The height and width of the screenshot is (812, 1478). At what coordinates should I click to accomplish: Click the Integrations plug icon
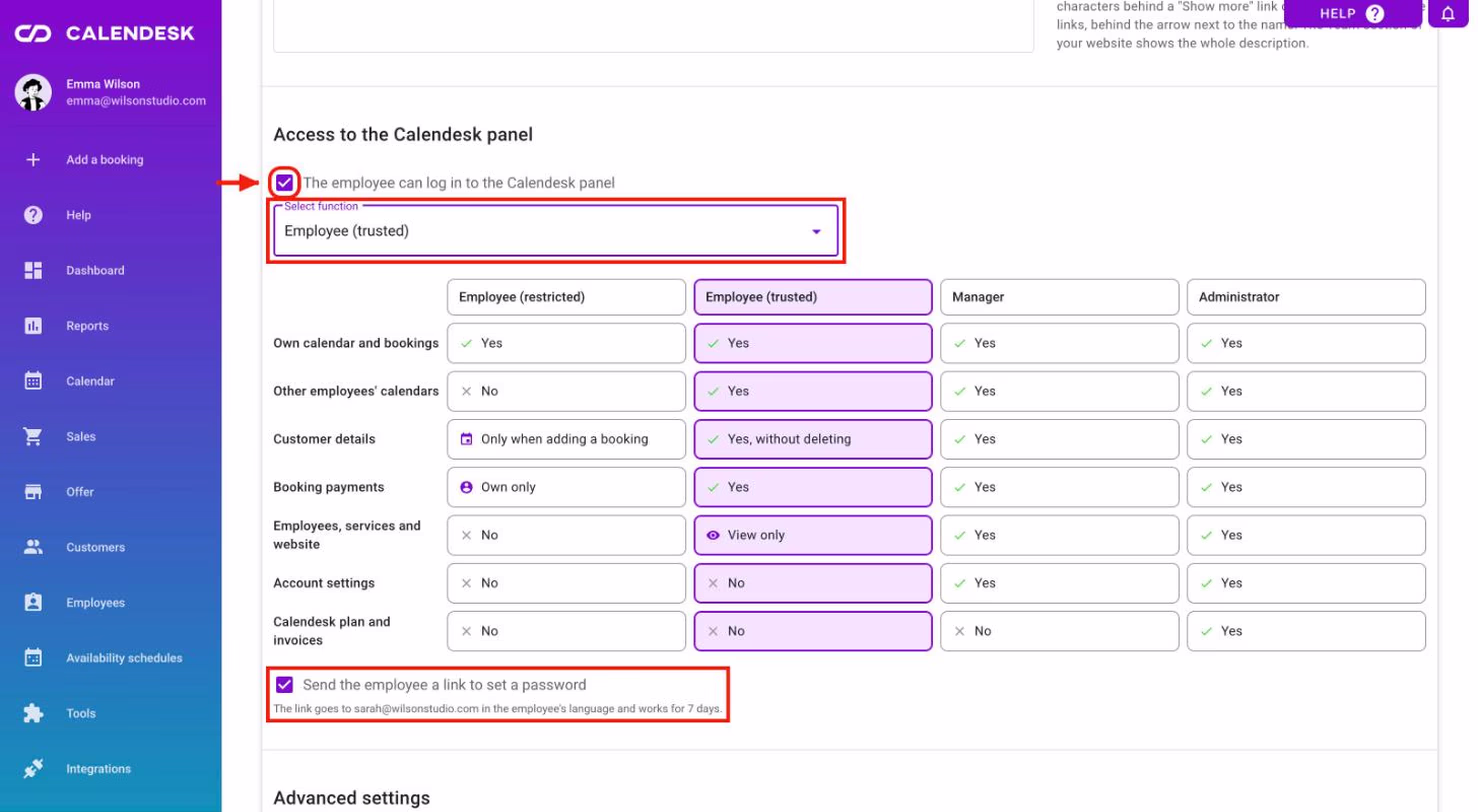pos(33,769)
